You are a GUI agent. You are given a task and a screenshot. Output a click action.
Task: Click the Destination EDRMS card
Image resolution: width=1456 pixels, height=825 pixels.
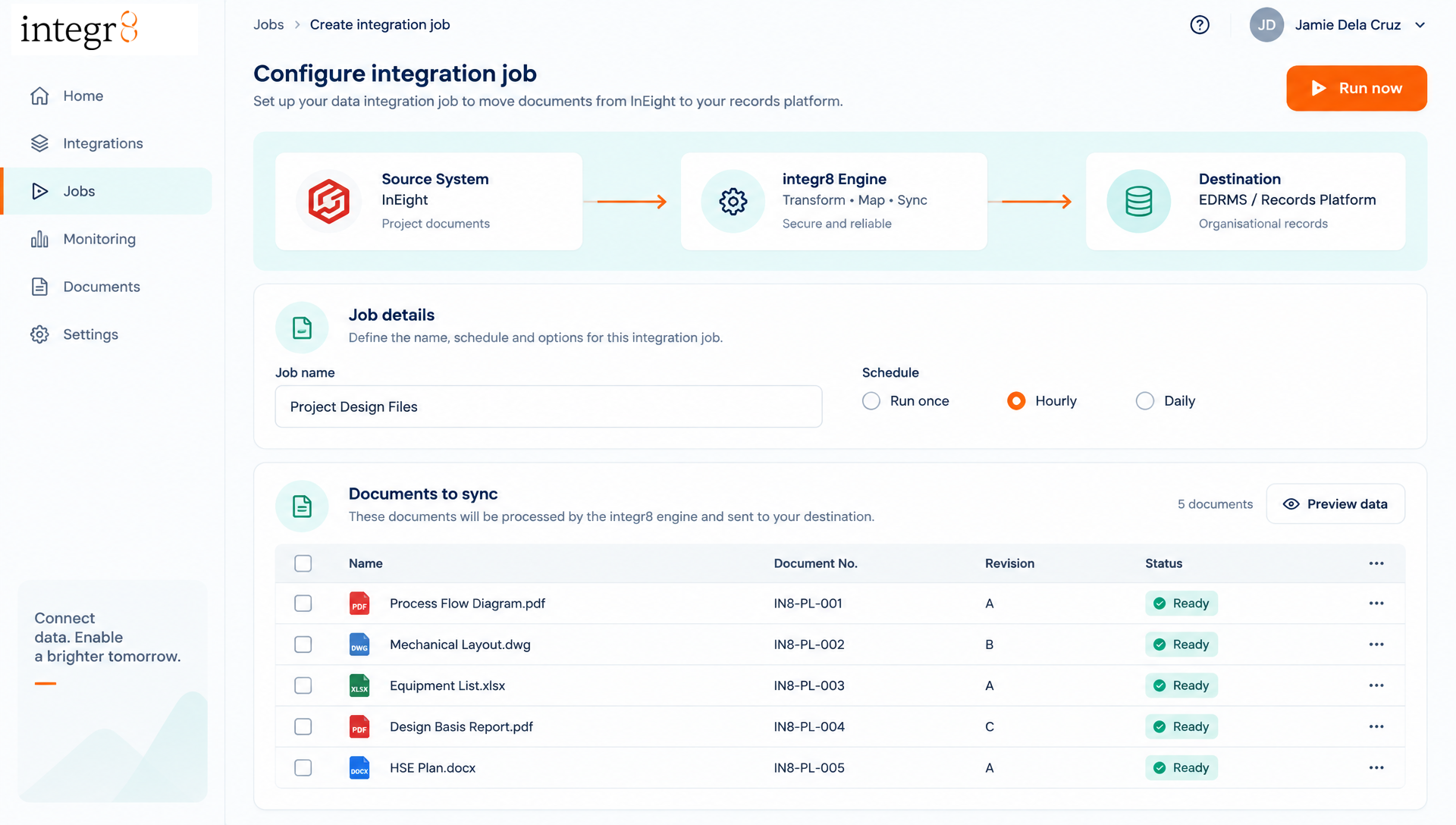(x=1245, y=202)
